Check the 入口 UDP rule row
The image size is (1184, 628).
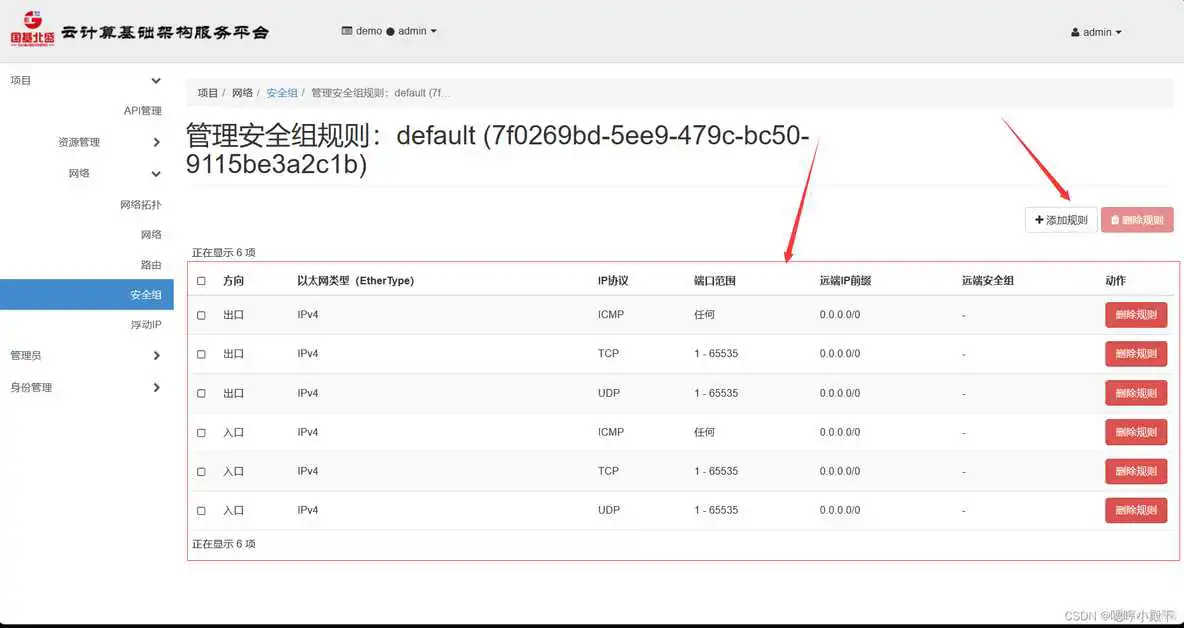point(201,510)
